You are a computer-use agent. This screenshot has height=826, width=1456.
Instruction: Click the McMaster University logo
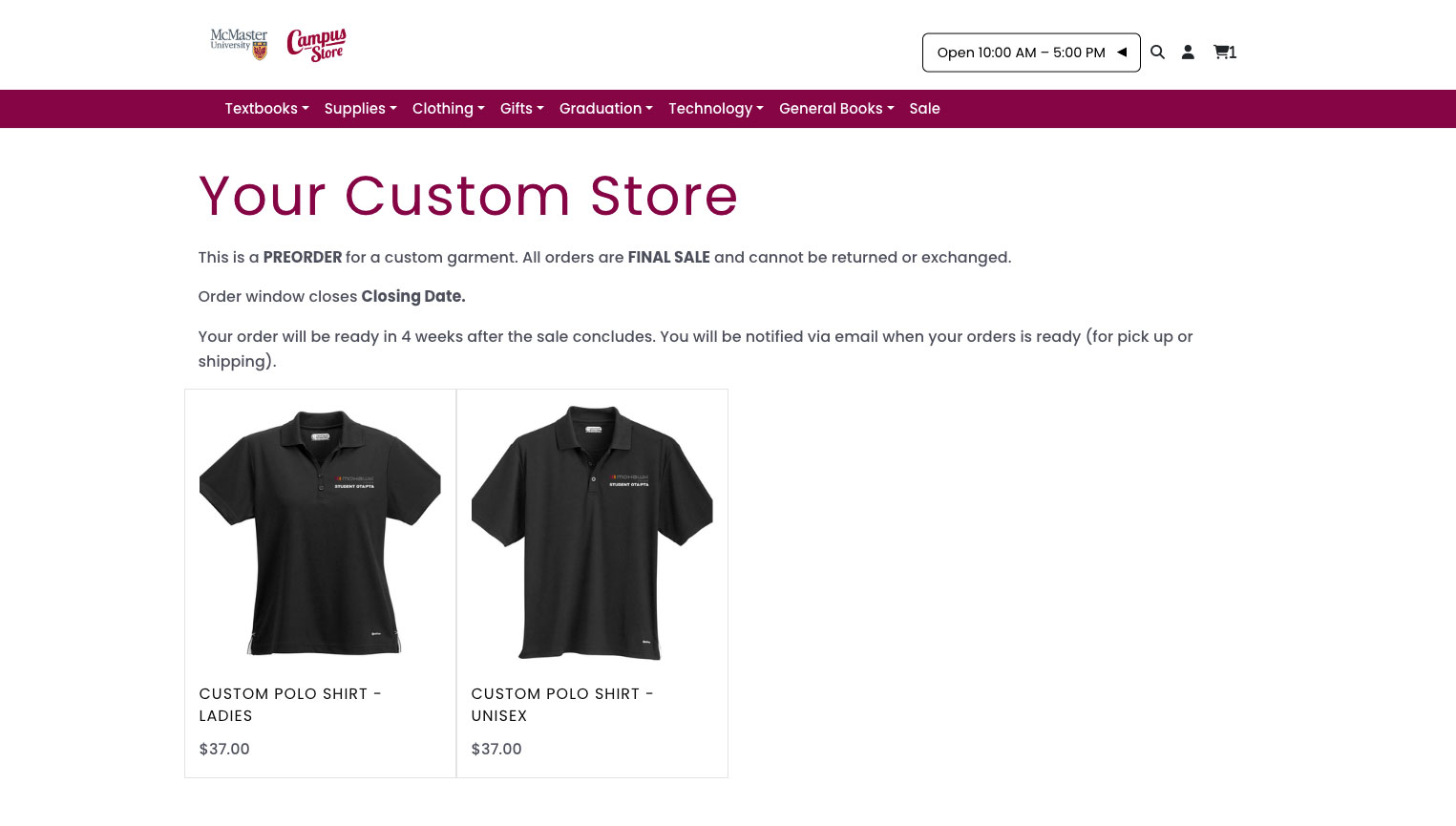pyautogui.click(x=239, y=44)
